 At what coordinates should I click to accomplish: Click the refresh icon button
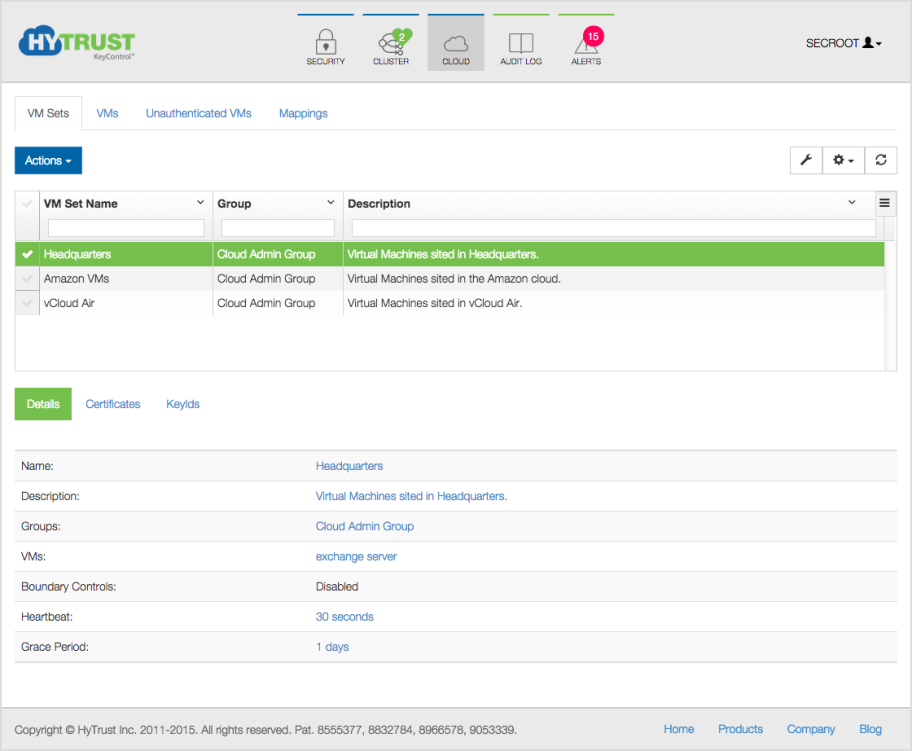coord(881,160)
